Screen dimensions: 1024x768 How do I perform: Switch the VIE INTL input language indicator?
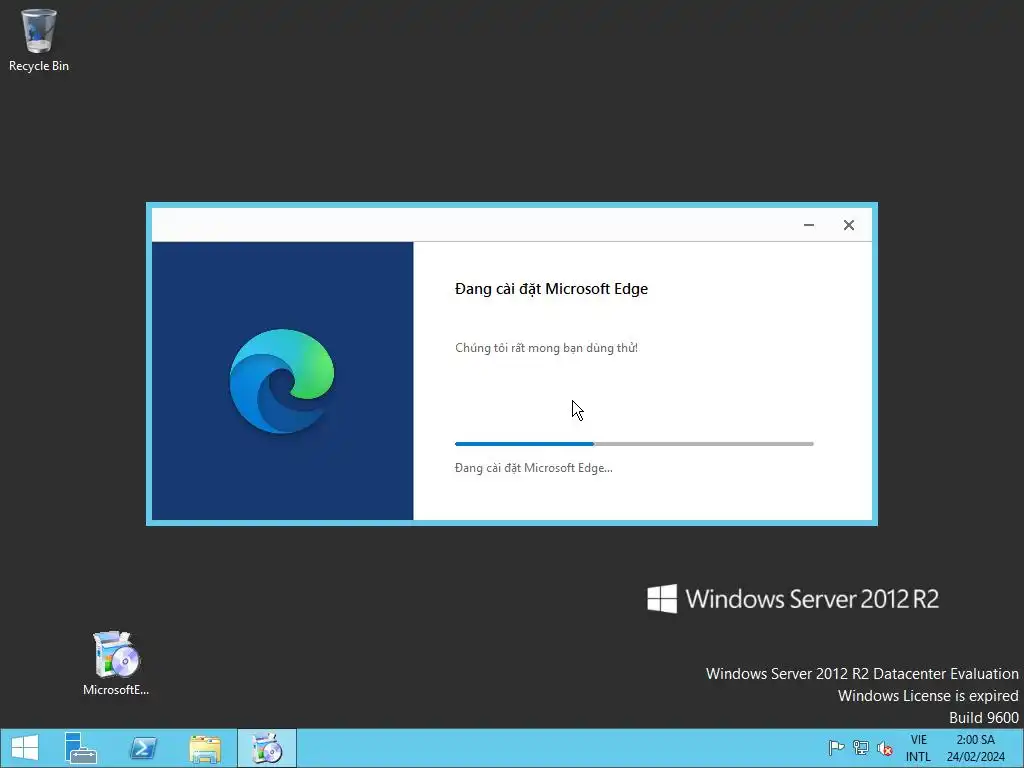(x=918, y=748)
